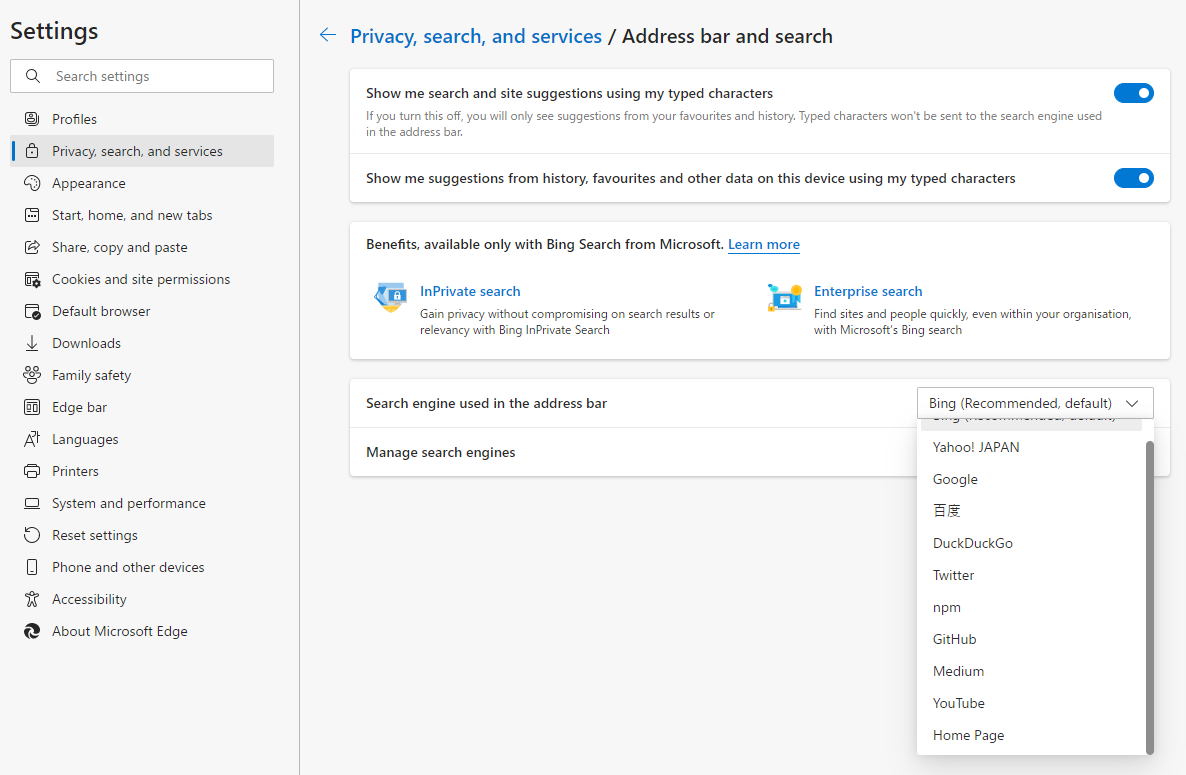Click the Downloads arrow icon
Image resolution: width=1186 pixels, height=775 pixels.
[32, 343]
